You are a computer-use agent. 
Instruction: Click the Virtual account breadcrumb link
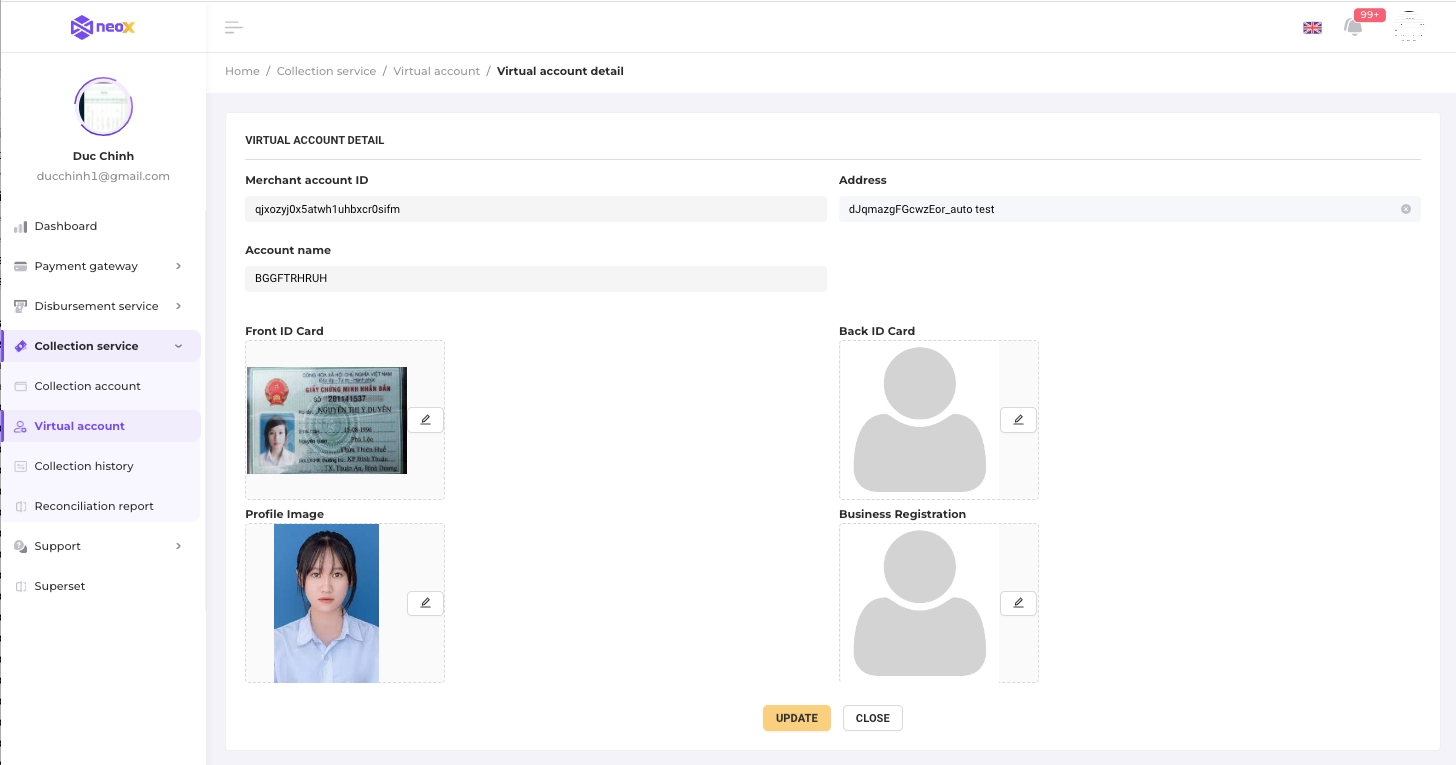click(x=436, y=71)
